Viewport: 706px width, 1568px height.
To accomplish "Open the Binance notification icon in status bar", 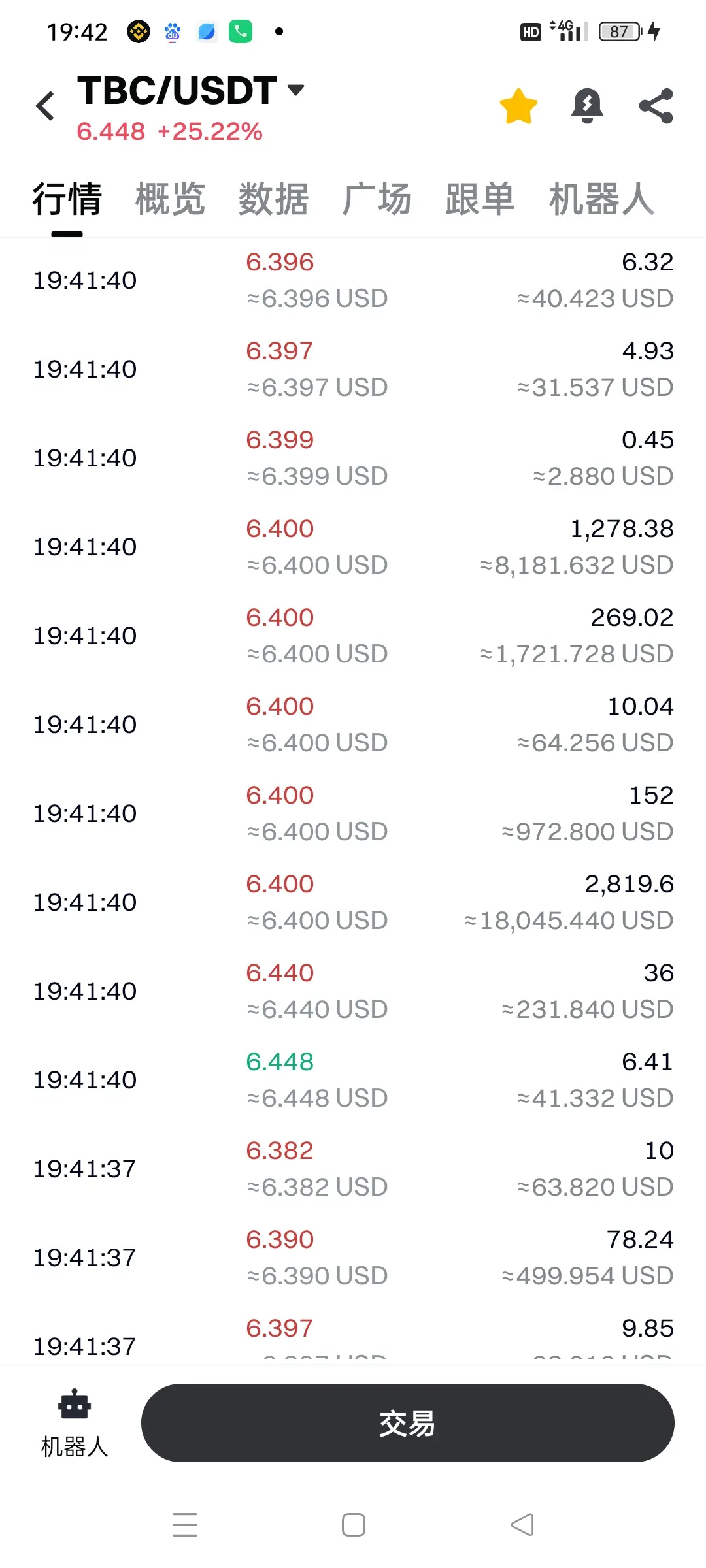I will [x=138, y=31].
